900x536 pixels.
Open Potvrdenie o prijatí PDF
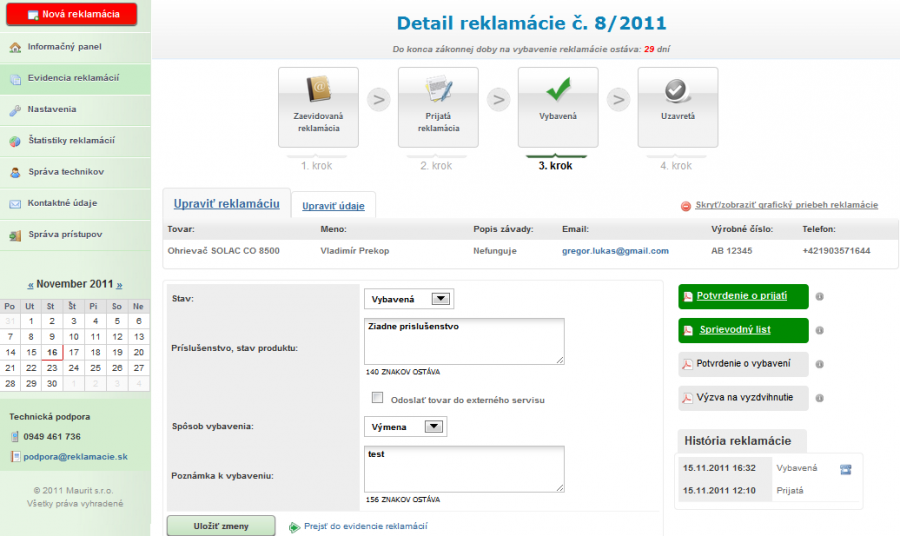(743, 297)
